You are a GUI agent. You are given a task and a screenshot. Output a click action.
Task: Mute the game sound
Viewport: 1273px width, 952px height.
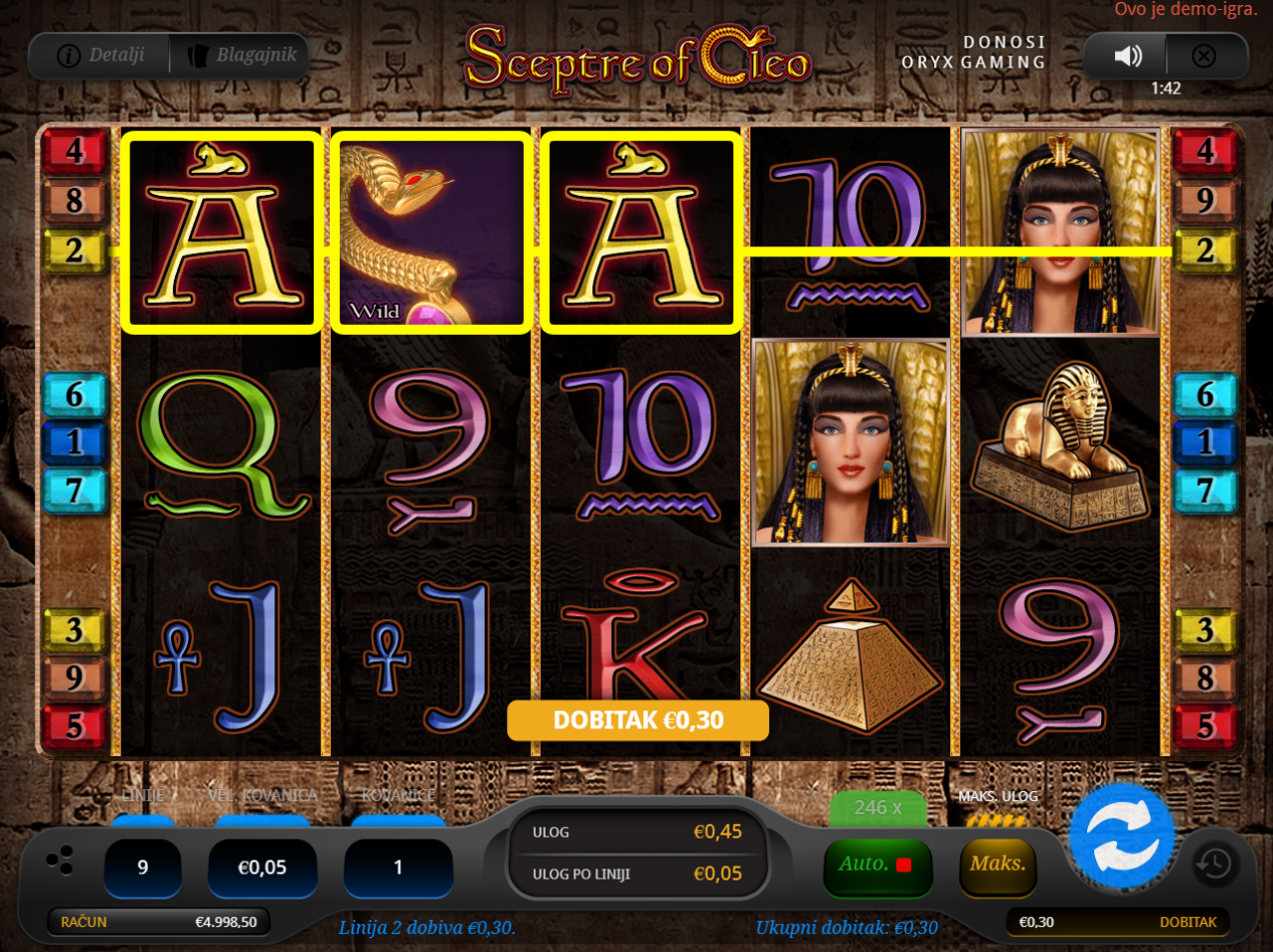click(x=1127, y=56)
